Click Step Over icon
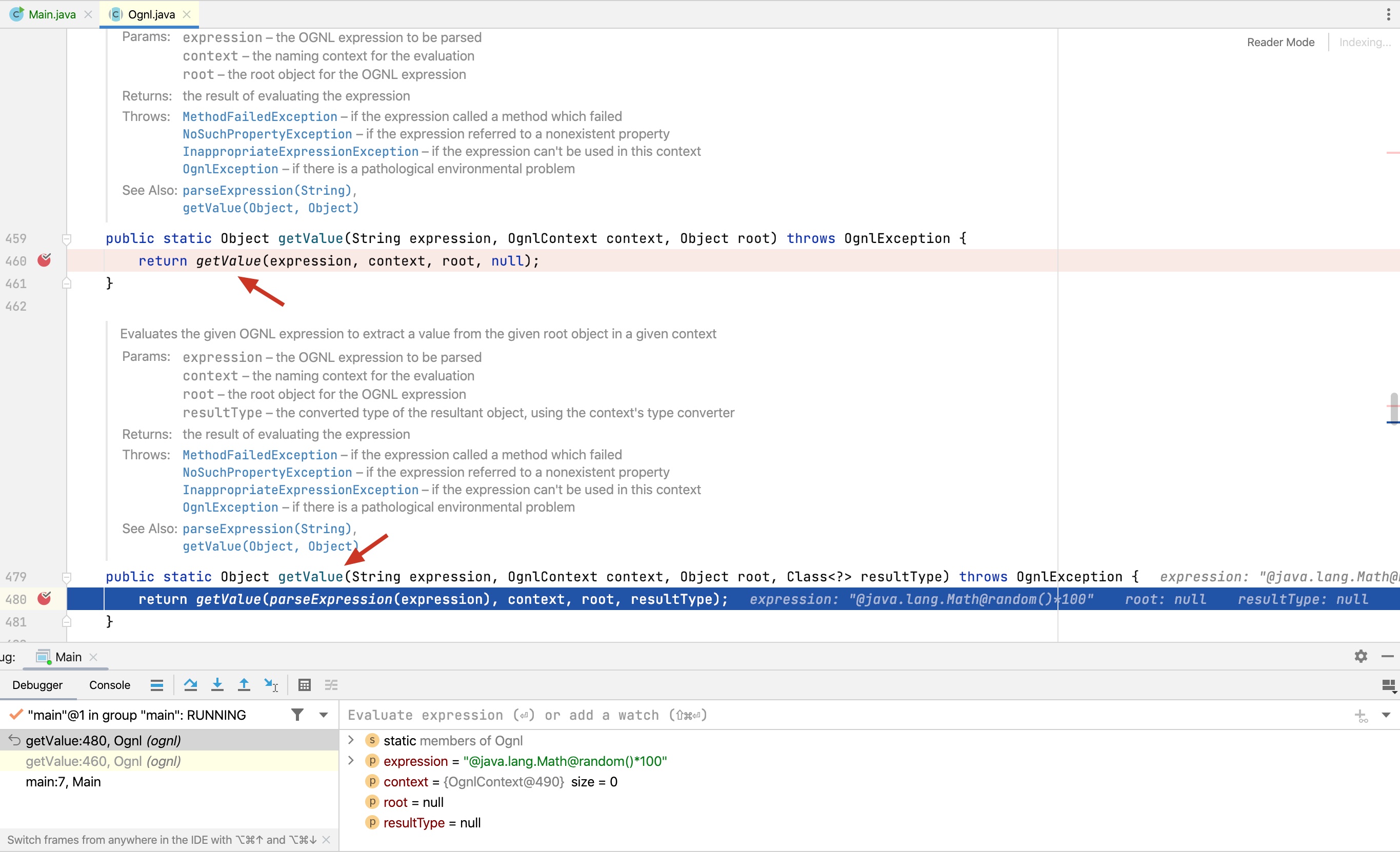 [x=190, y=685]
